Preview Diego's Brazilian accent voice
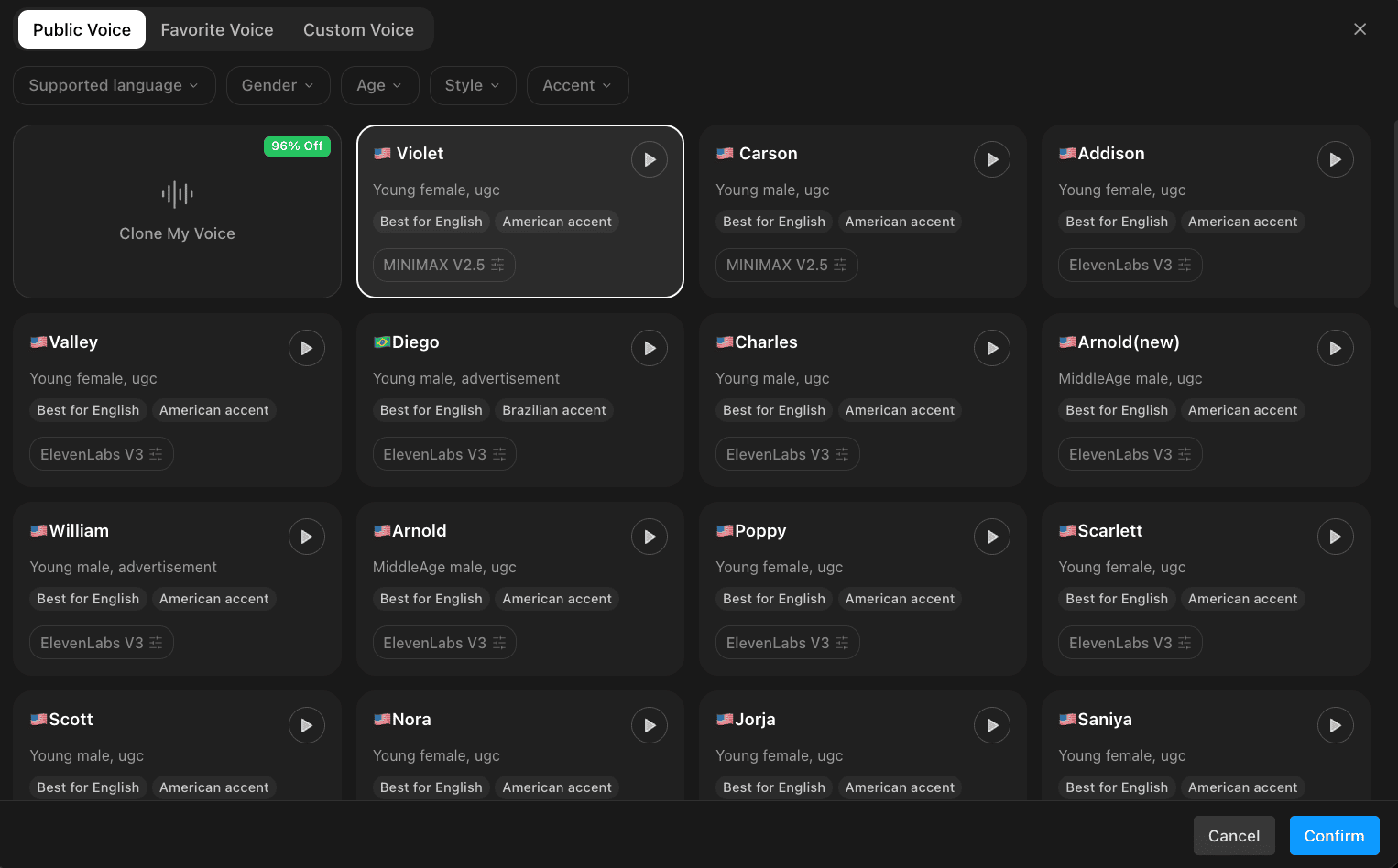Screen dimensions: 1398x868 (x=650, y=348)
